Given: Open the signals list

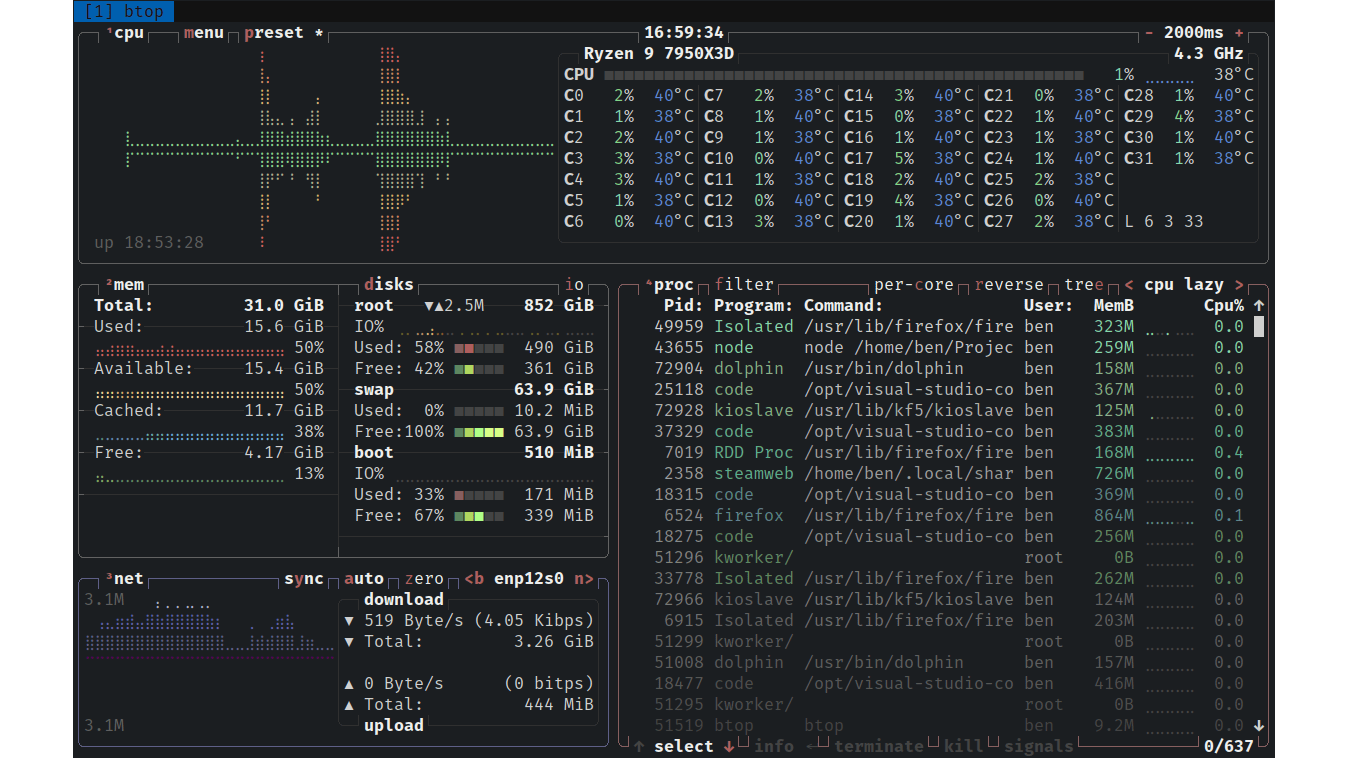Looking at the screenshot, I should click(1039, 747).
